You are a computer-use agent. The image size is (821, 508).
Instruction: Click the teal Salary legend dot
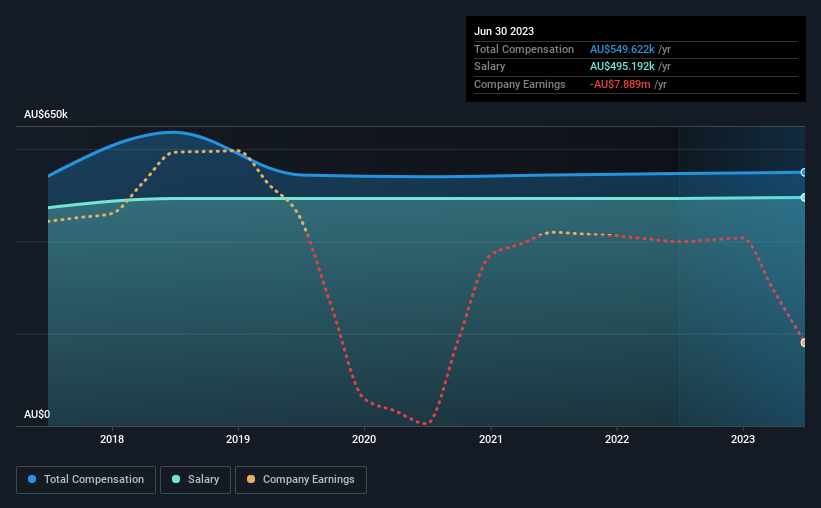point(176,479)
